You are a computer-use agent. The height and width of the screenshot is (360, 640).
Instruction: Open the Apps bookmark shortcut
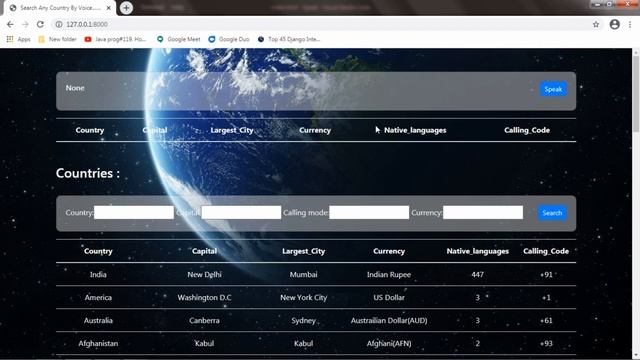coord(19,39)
